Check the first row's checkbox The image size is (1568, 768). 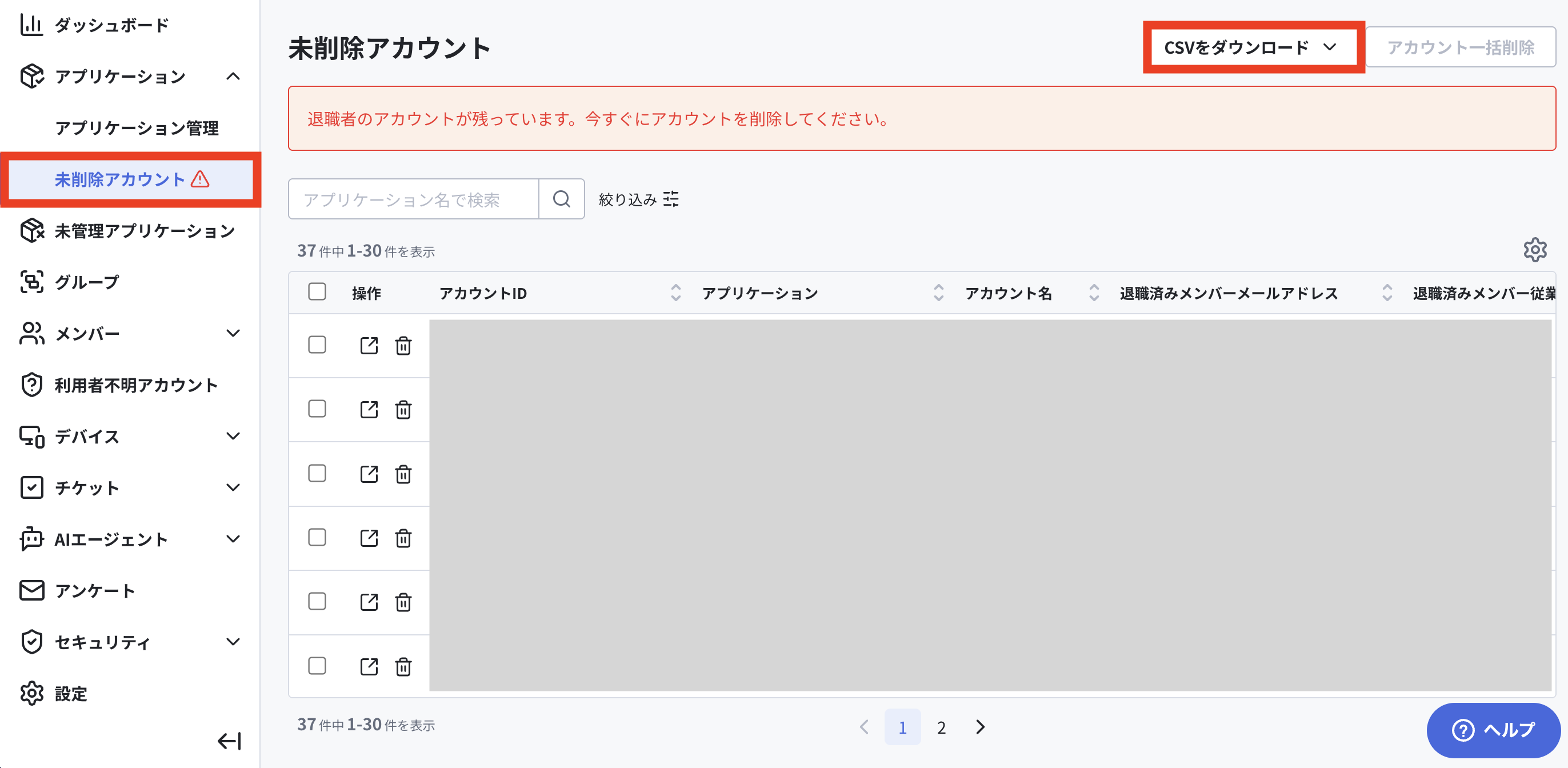point(317,345)
